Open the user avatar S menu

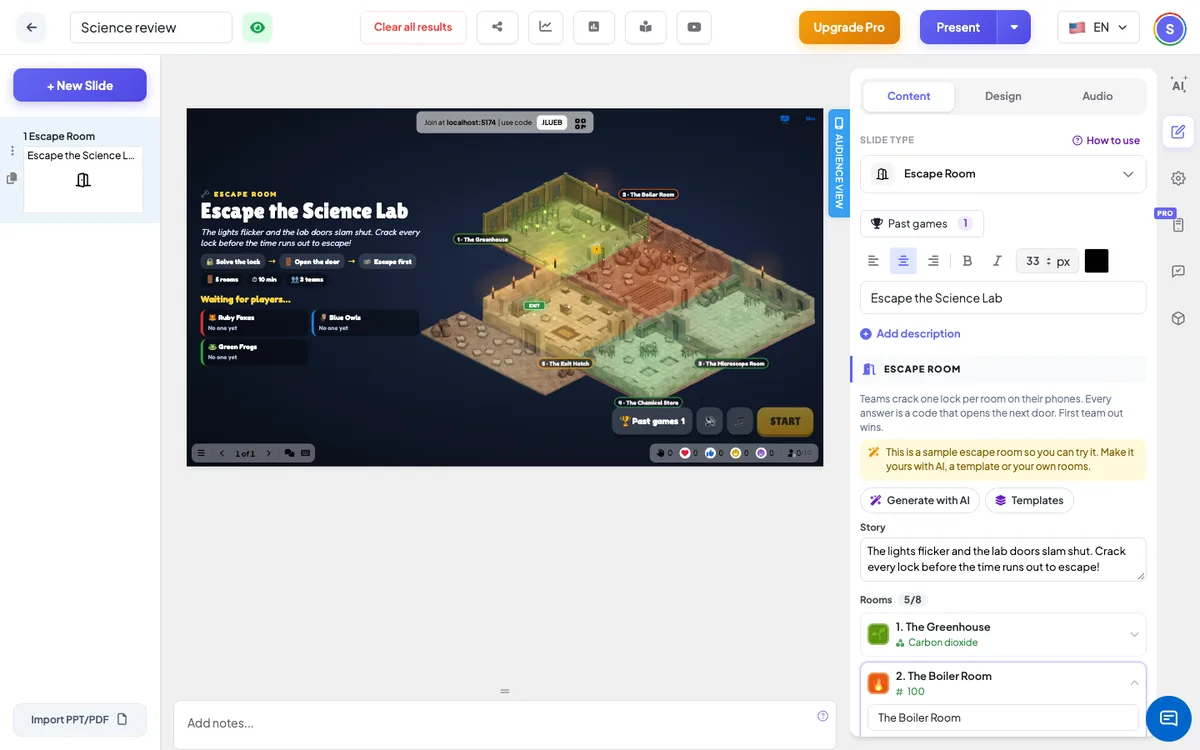point(1169,28)
